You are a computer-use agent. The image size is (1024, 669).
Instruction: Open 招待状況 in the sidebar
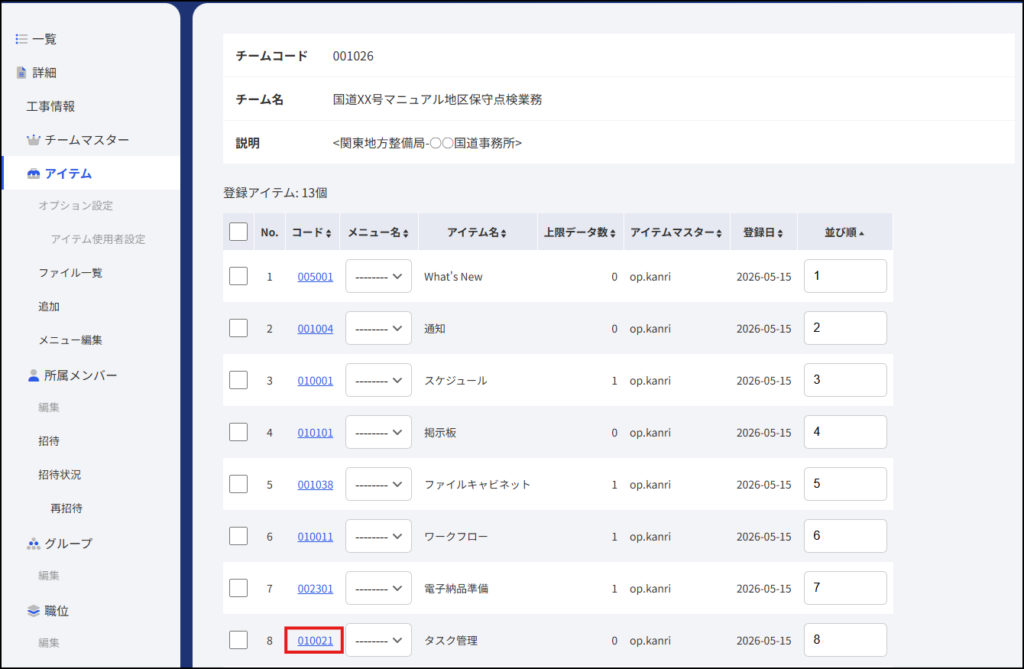click(59, 475)
